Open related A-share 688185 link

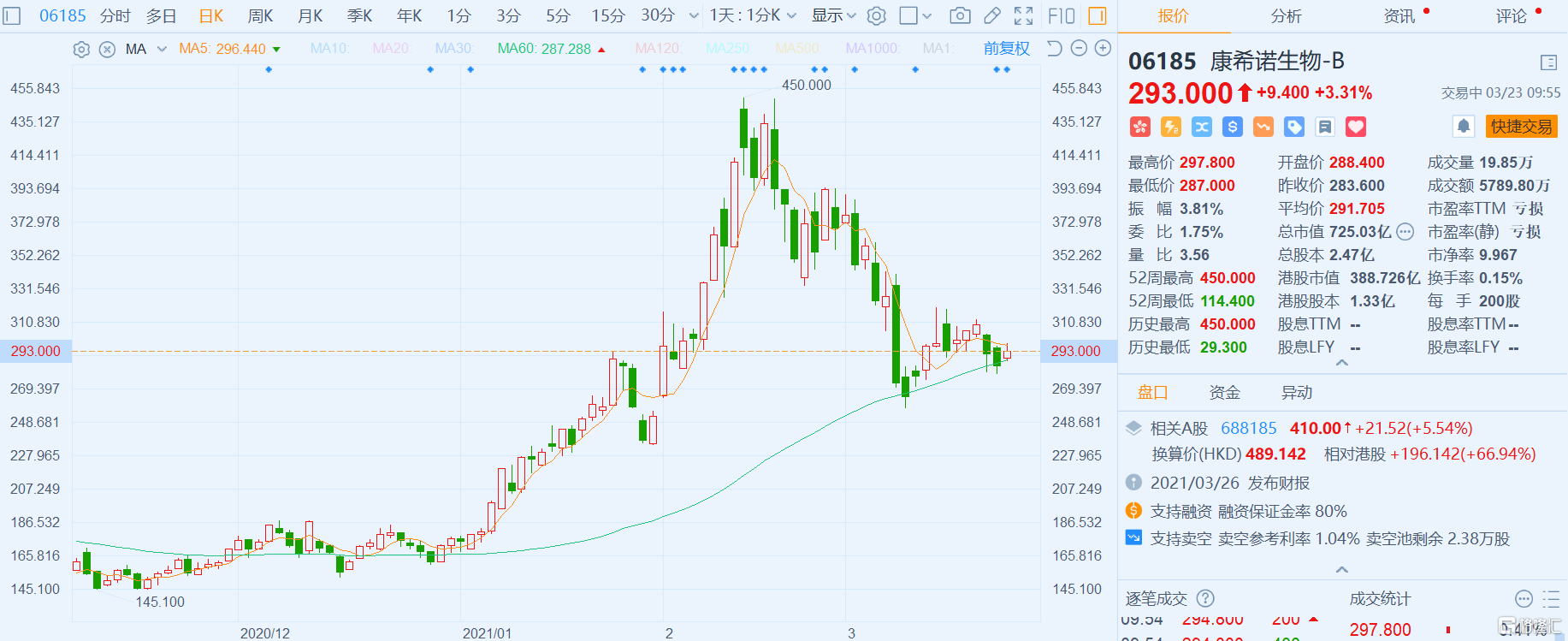point(1248,428)
